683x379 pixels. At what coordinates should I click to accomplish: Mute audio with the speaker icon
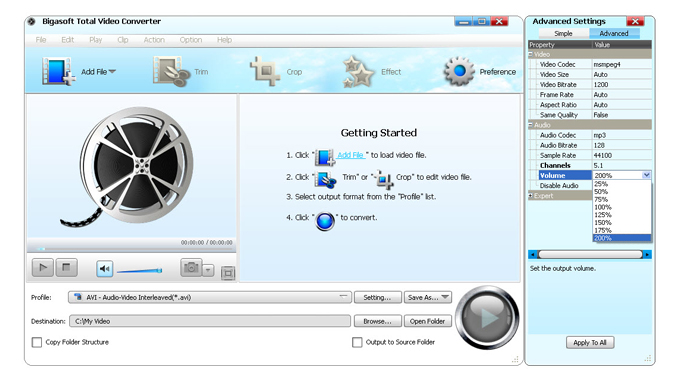[x=105, y=269]
